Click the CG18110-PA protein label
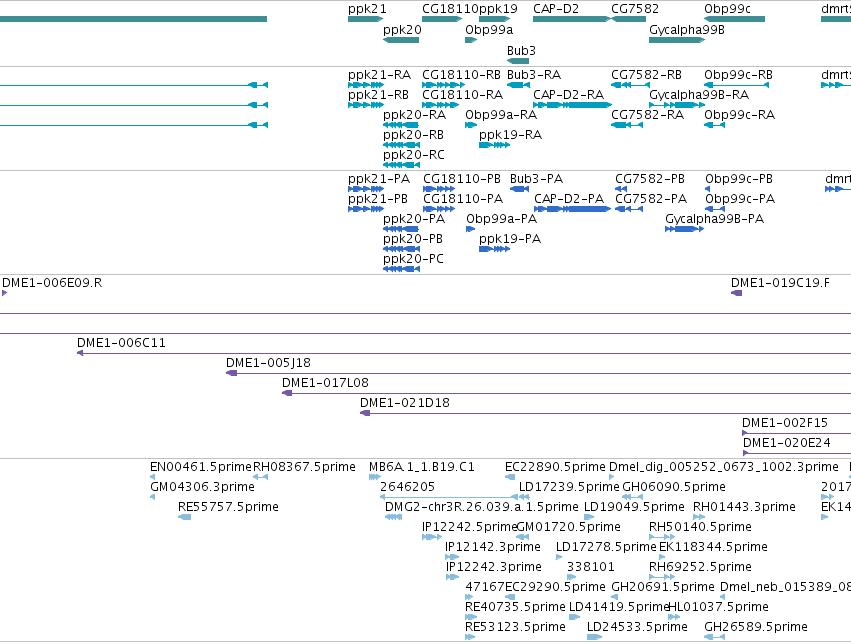This screenshot has height=642, width=851. pos(463,199)
